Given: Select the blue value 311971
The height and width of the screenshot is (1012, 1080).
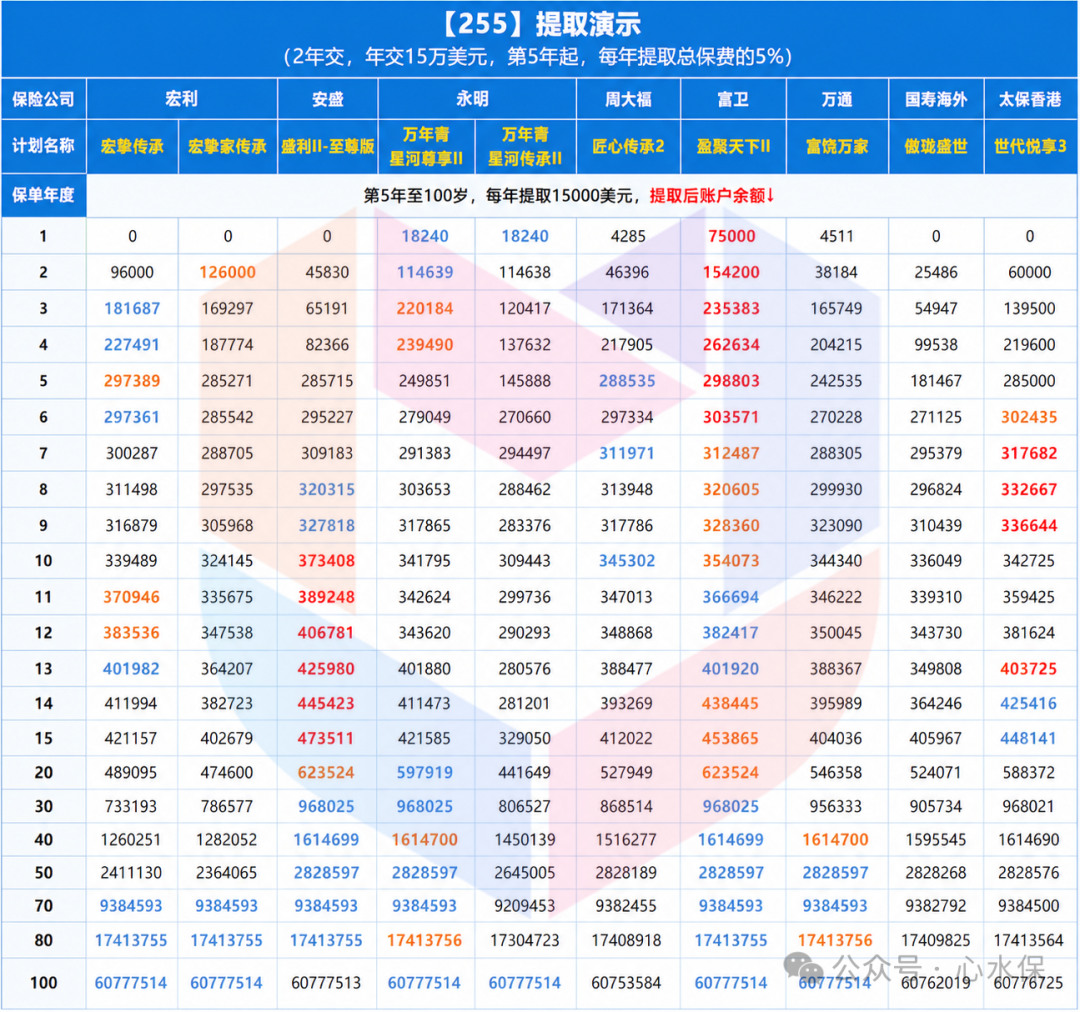Looking at the screenshot, I should (x=627, y=453).
